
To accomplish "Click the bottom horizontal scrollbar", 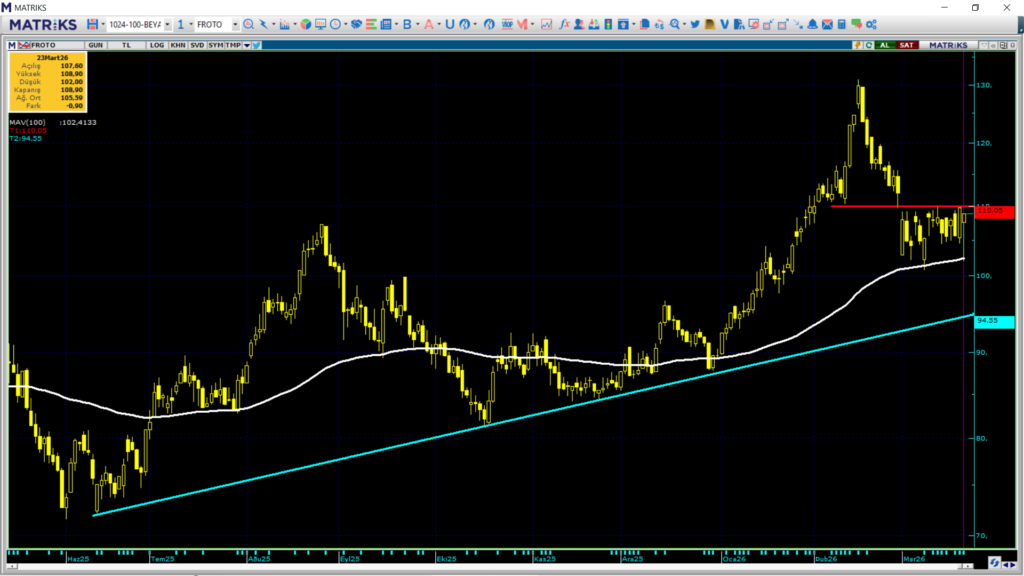I will point(490,566).
